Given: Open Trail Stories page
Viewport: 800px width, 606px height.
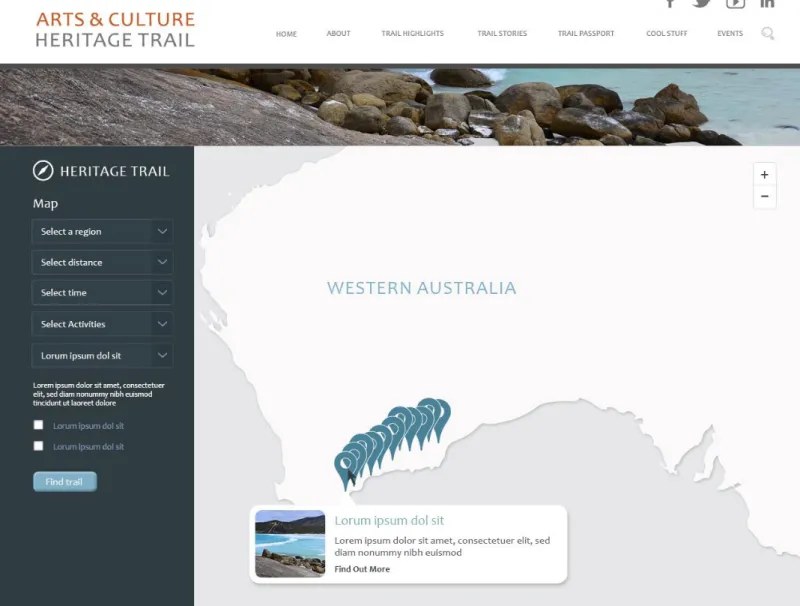Looking at the screenshot, I should coord(502,33).
